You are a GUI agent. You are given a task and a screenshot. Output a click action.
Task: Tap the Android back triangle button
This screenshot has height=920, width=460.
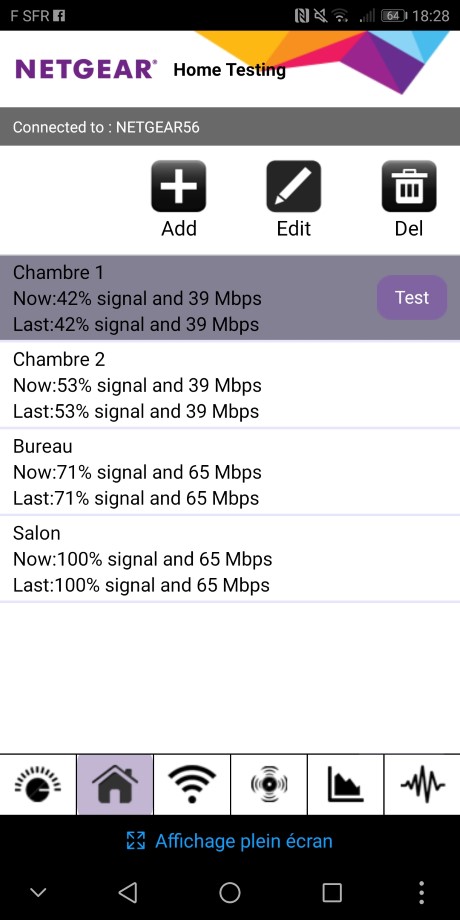coord(127,892)
